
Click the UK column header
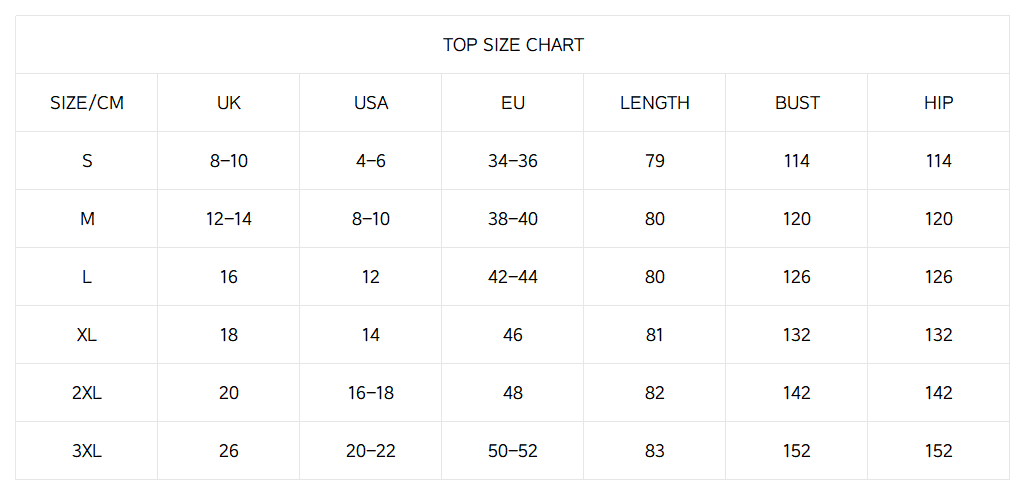tap(229, 103)
